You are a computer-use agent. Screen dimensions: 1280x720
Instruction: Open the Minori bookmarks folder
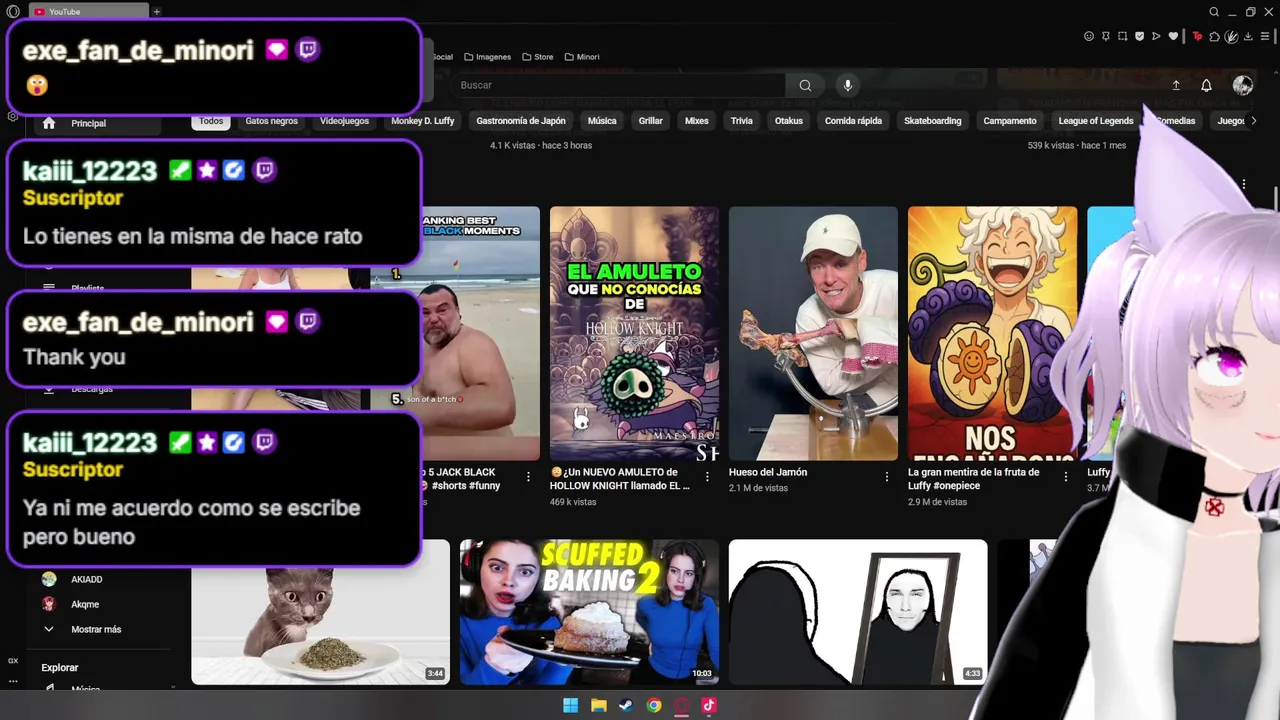(582, 57)
